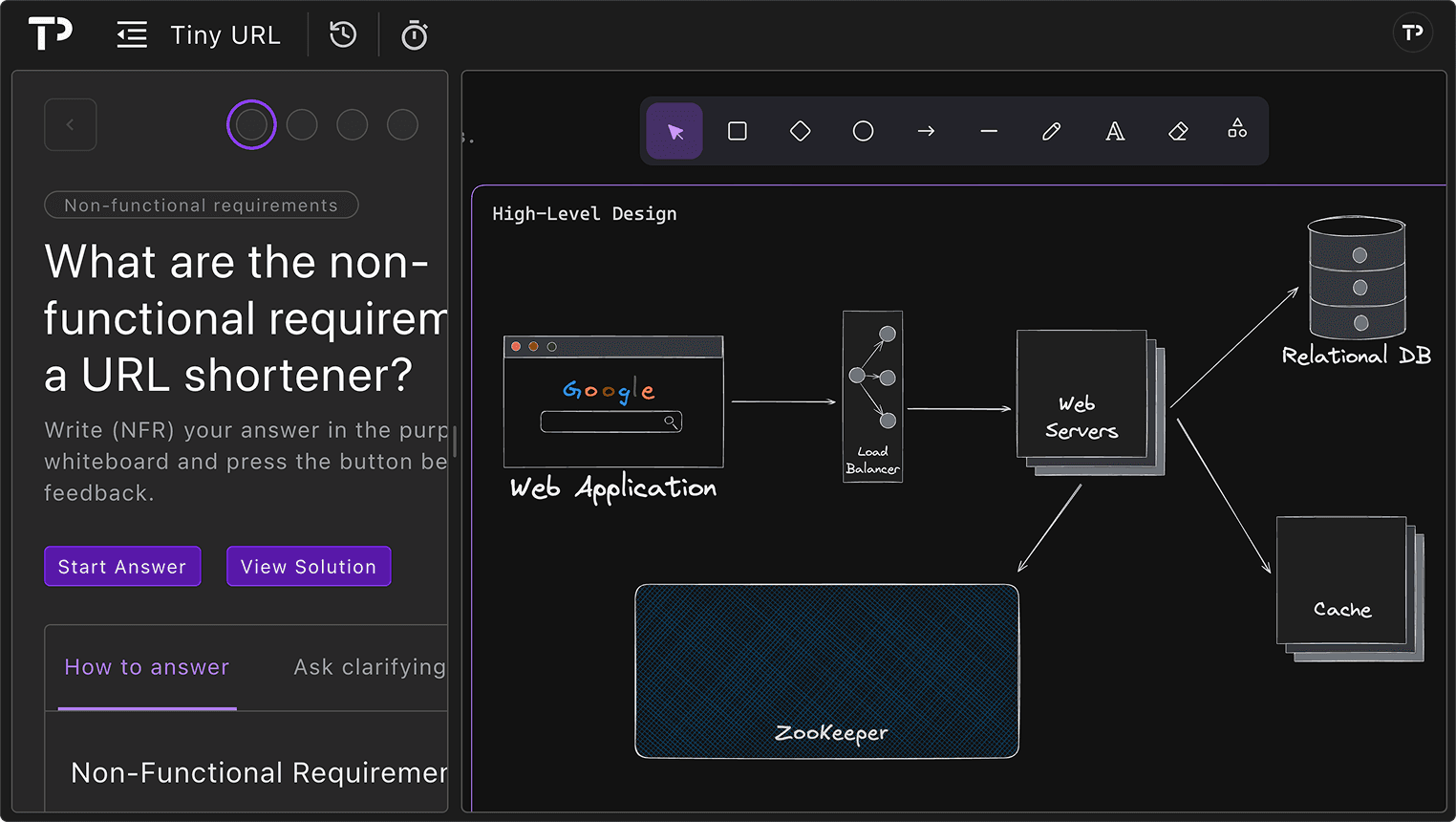The image size is (1456, 822).
Task: Click the back chevron above the question
Action: click(70, 124)
